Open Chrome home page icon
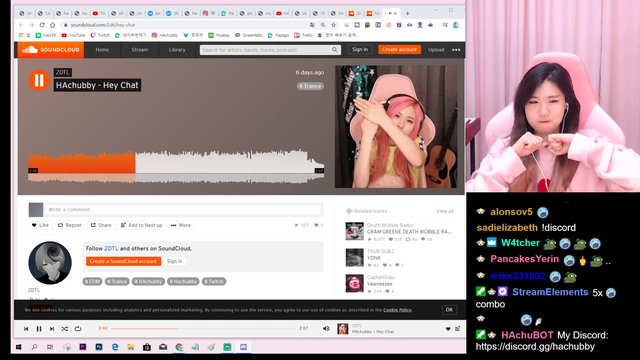640x360 pixels. tap(52, 25)
